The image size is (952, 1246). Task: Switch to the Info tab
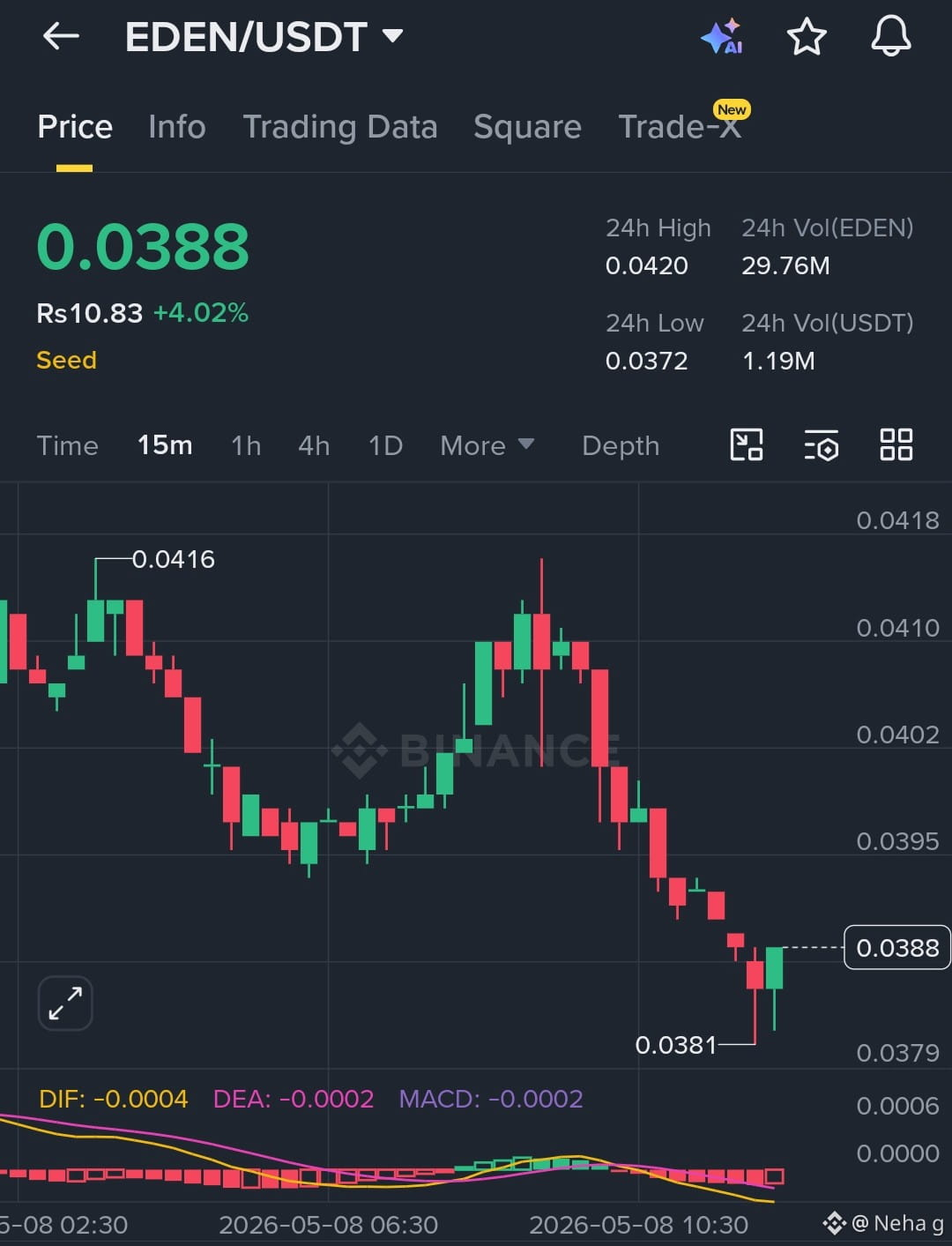177,127
